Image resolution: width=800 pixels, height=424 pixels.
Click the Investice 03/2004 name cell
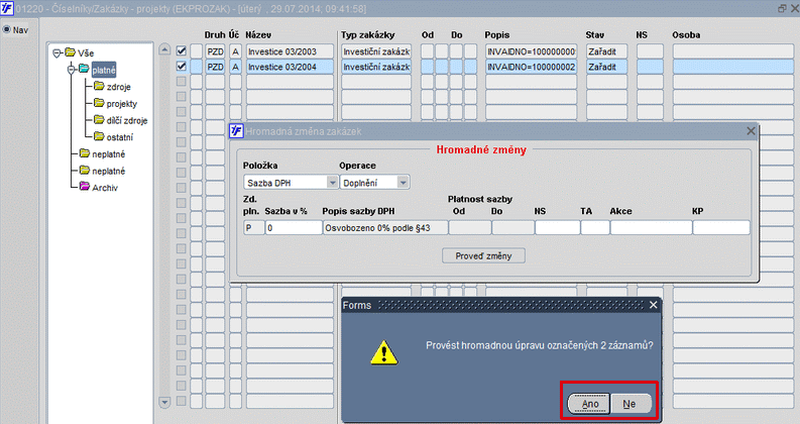290,67
